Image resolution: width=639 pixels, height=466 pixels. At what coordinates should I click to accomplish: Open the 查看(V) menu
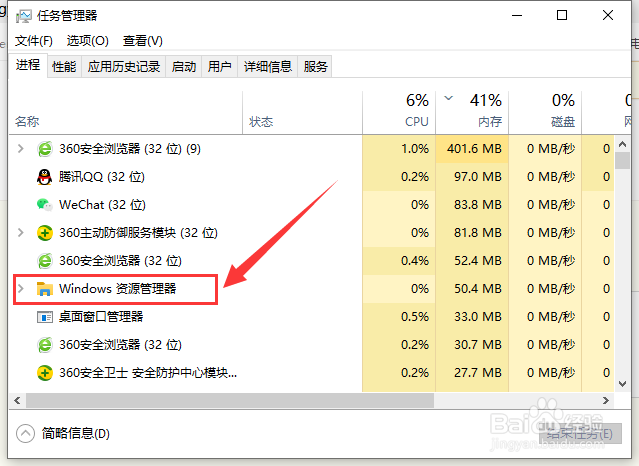(x=143, y=41)
